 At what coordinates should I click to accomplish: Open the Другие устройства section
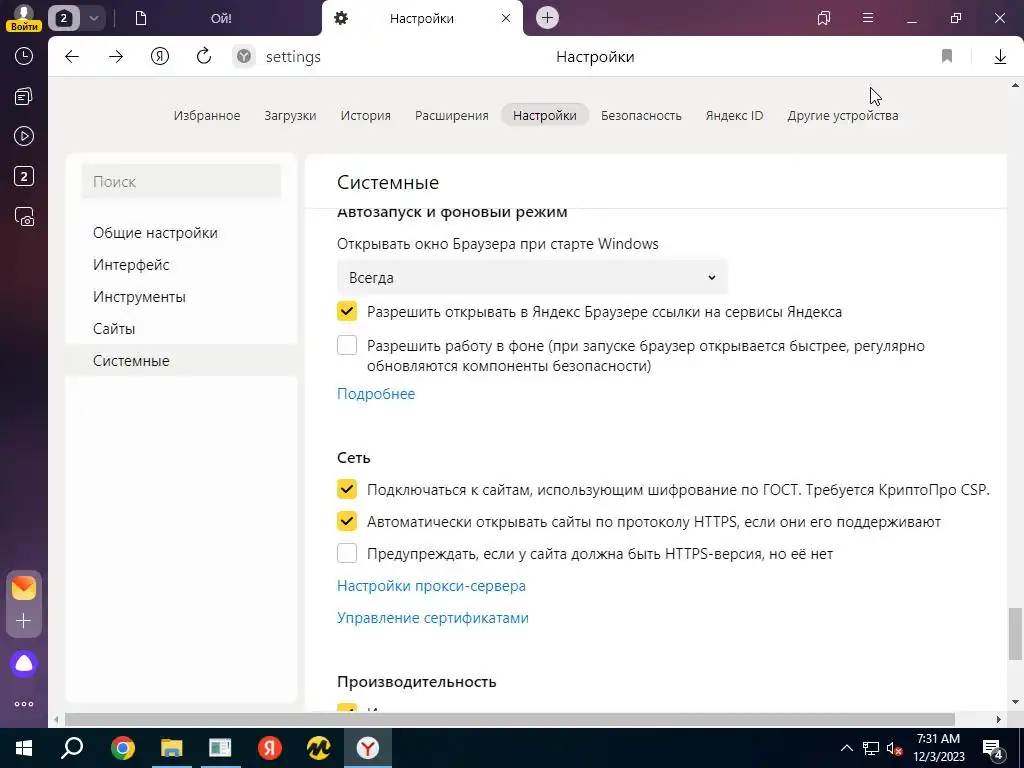pos(842,116)
